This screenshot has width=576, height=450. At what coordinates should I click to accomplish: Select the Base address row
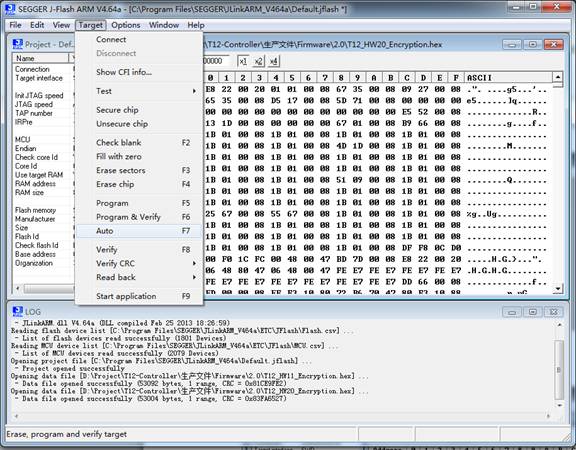pyautogui.click(x=43, y=254)
